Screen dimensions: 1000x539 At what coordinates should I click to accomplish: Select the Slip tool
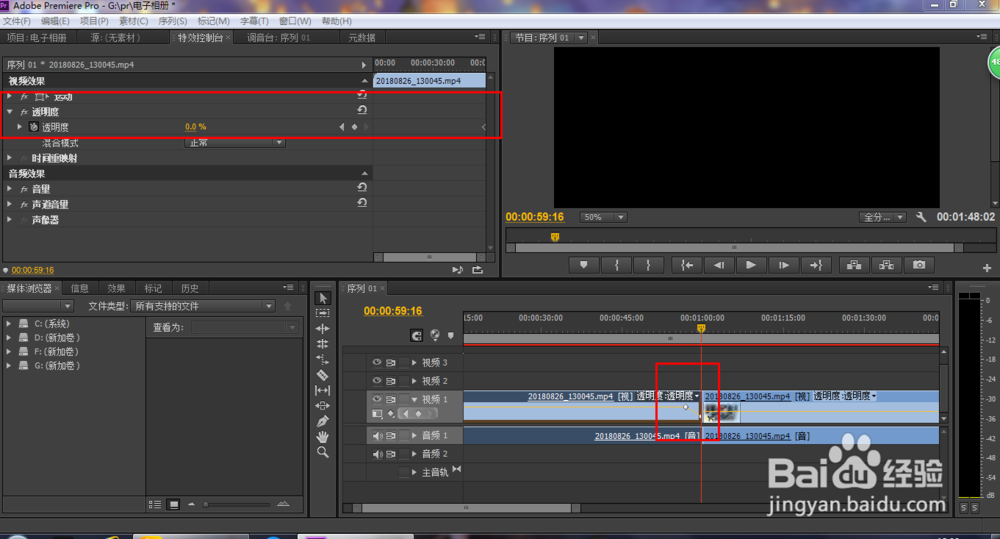coord(323,390)
